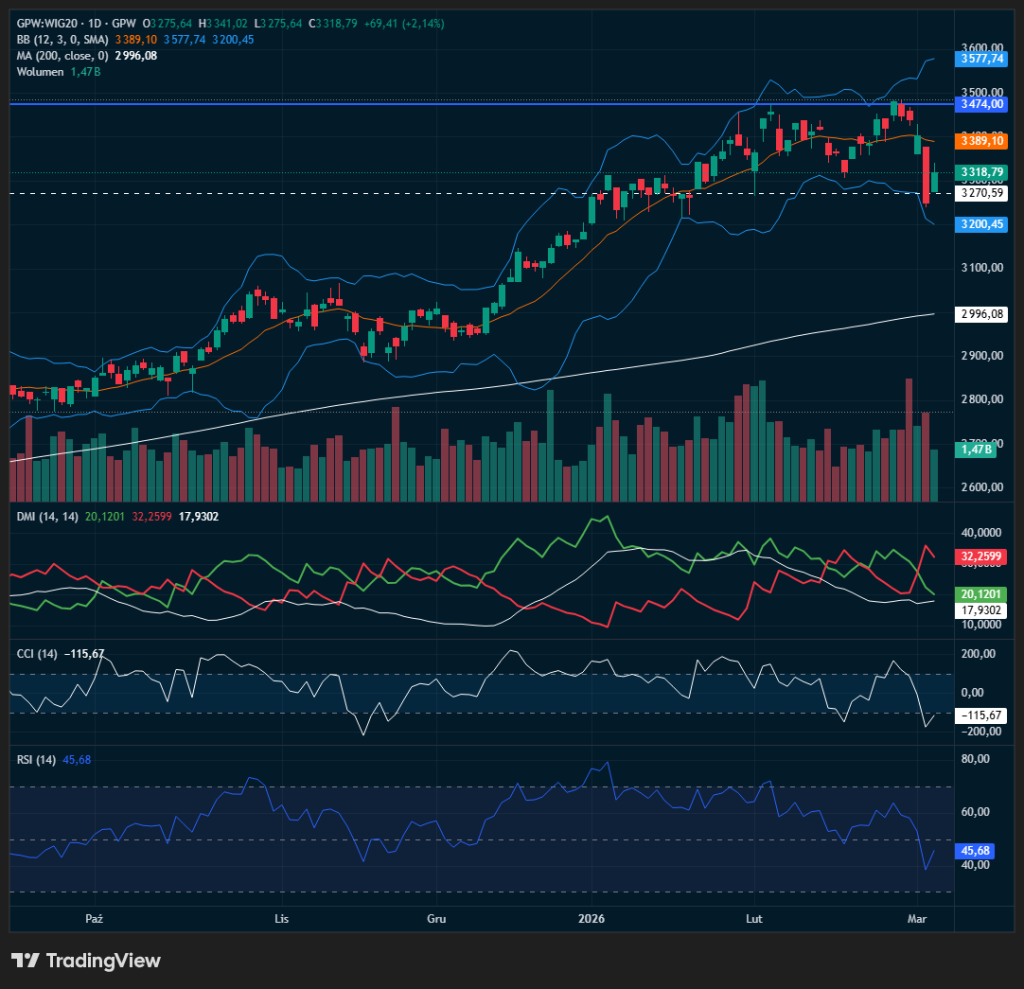The height and width of the screenshot is (989, 1024).
Task: Click the 45,68 RSI axis label
Action: point(975,850)
